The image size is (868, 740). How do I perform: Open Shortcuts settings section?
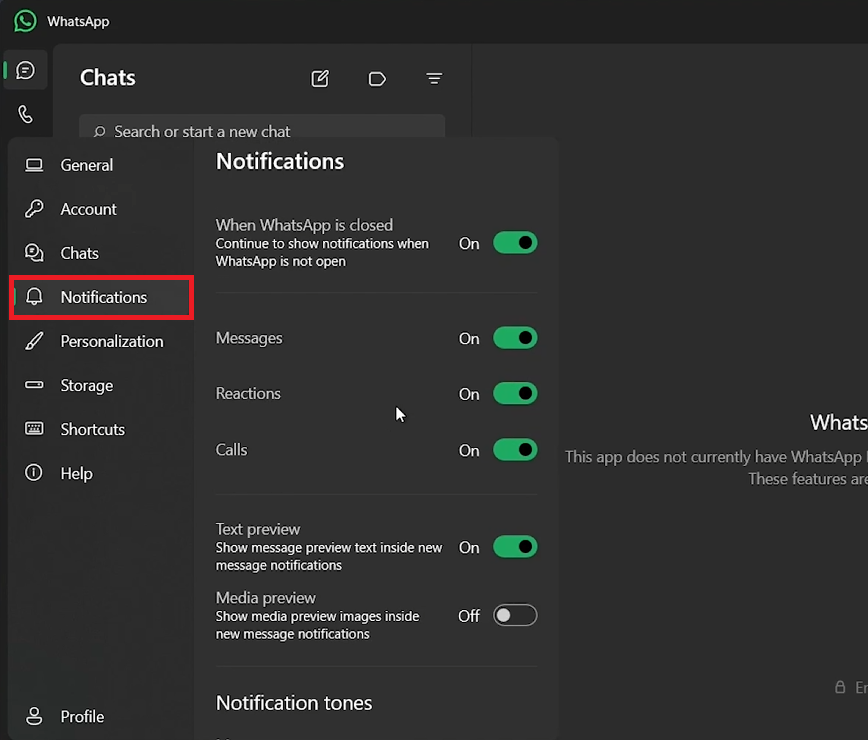(x=101, y=429)
